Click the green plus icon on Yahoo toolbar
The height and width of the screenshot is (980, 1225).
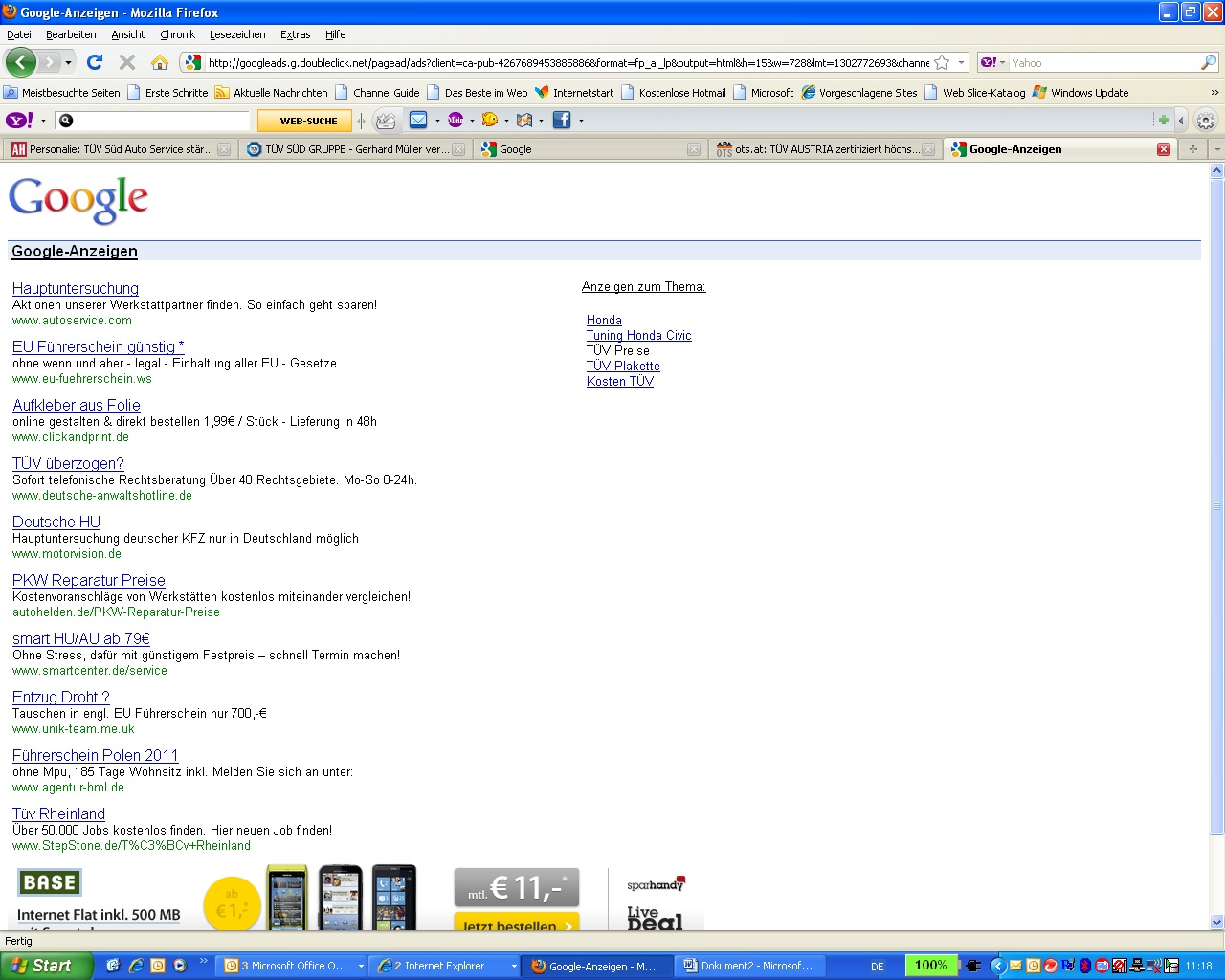click(x=1163, y=120)
